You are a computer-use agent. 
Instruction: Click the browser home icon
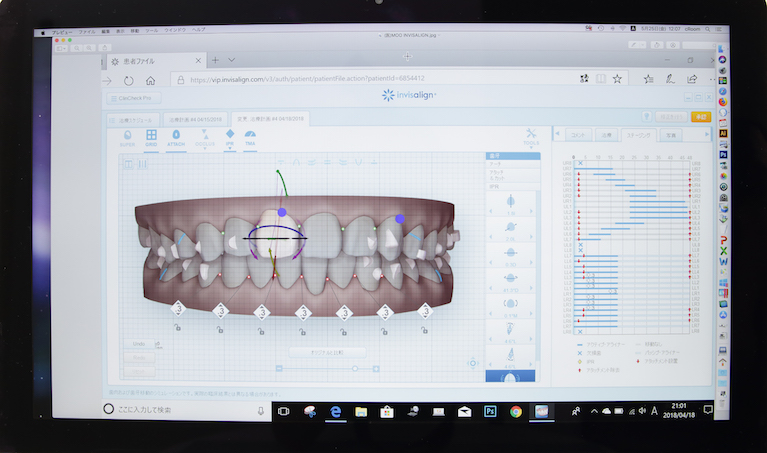coord(151,80)
